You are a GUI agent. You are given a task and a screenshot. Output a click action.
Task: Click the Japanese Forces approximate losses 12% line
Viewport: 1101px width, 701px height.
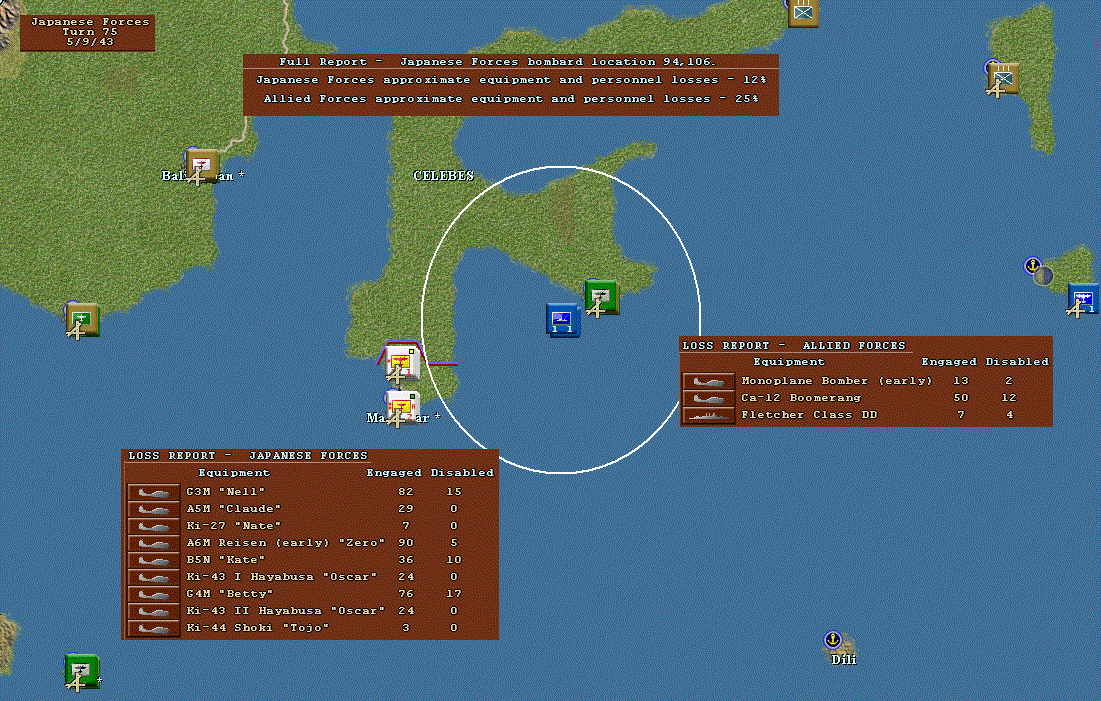point(511,80)
